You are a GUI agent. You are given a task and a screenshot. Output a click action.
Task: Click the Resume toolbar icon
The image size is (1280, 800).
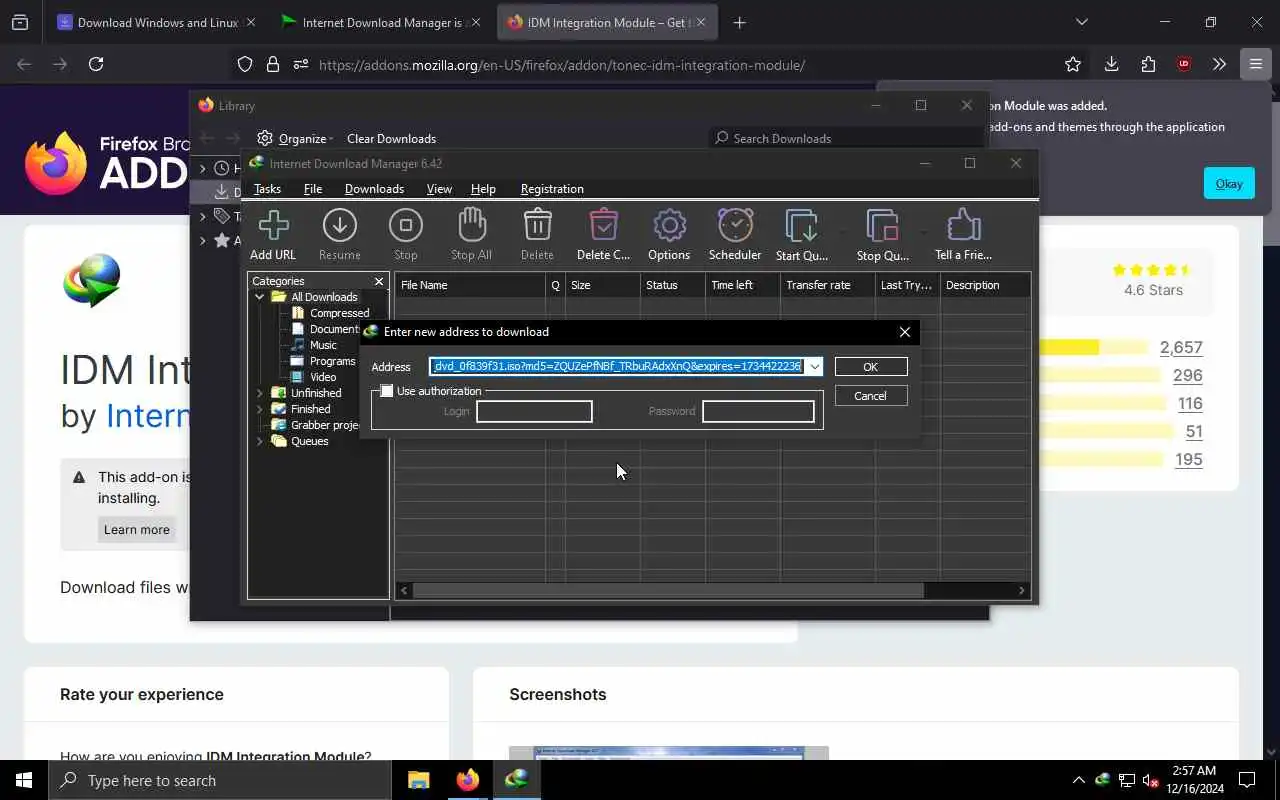[340, 235]
